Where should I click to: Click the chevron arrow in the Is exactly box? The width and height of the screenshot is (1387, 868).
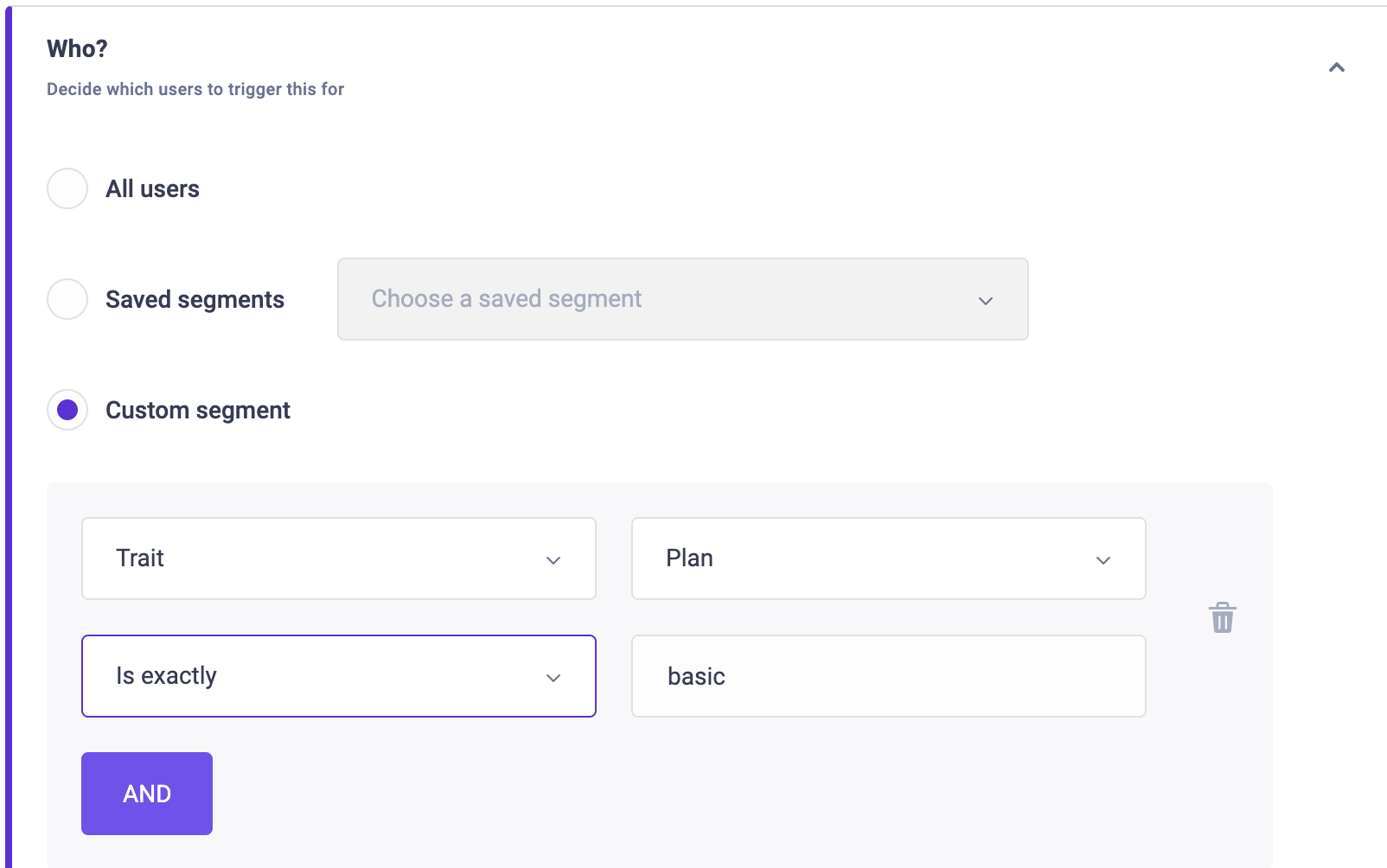click(x=553, y=678)
